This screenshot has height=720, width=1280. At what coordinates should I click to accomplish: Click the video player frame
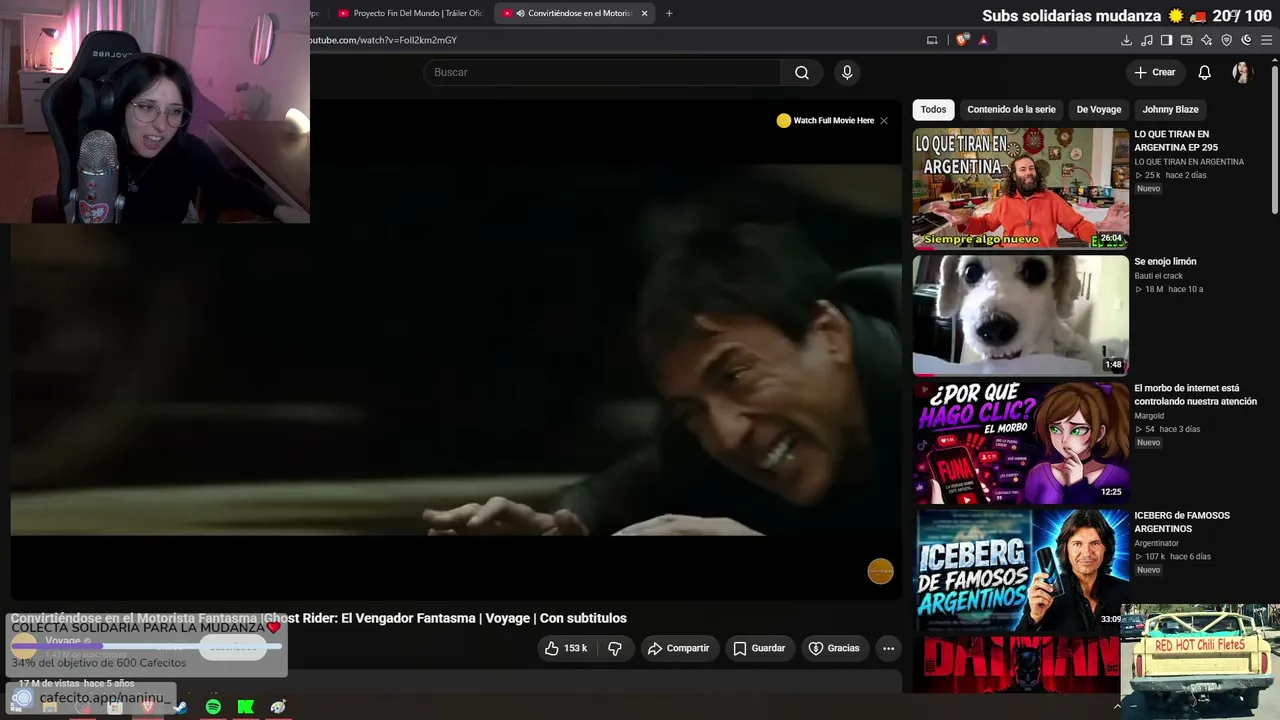coord(456,350)
